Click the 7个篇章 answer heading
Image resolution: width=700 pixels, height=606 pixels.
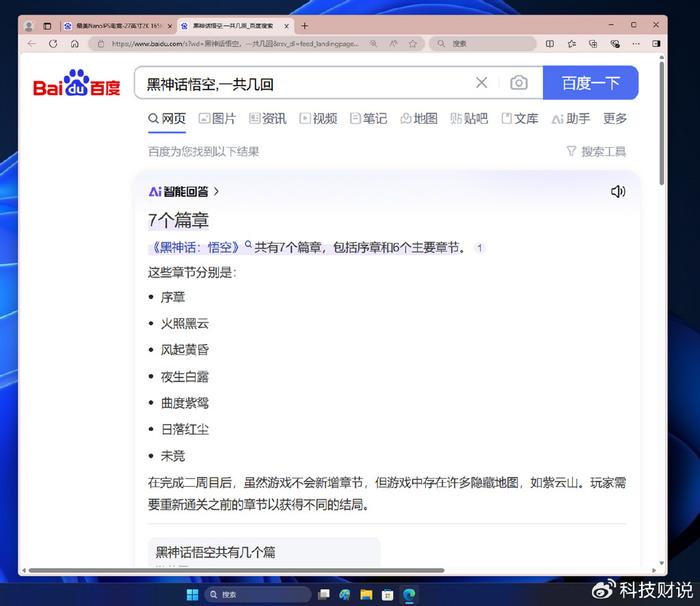(178, 221)
